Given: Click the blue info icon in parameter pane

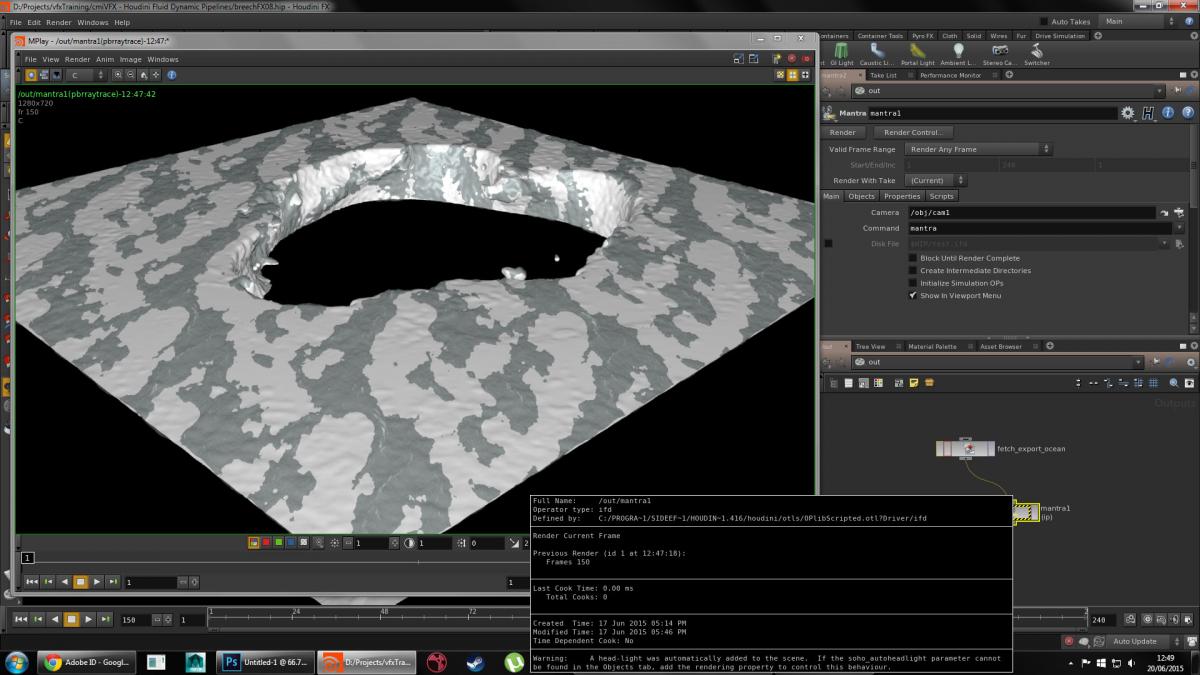Looking at the screenshot, I should pos(1167,113).
